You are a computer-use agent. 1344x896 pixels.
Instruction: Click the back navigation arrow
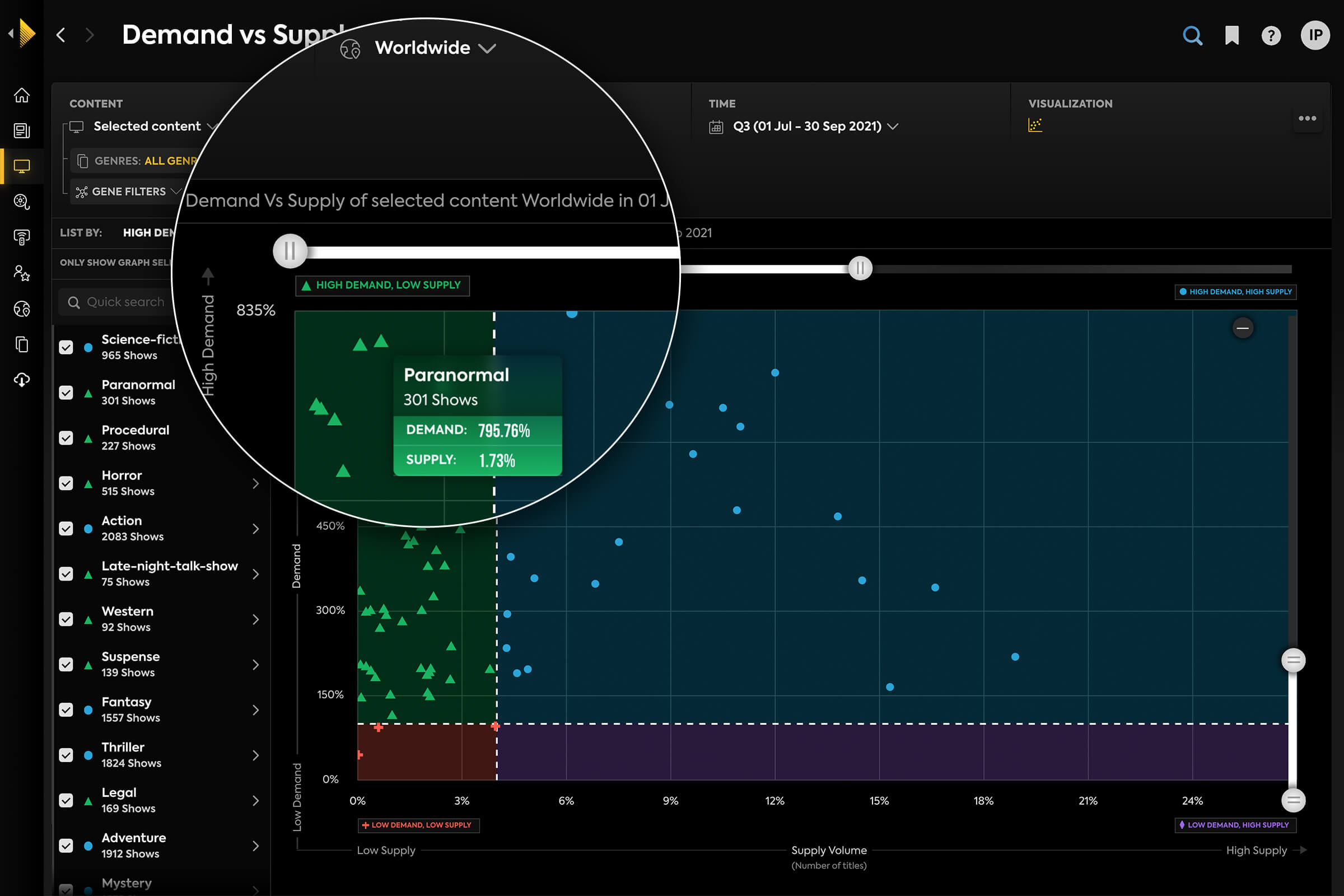point(61,35)
